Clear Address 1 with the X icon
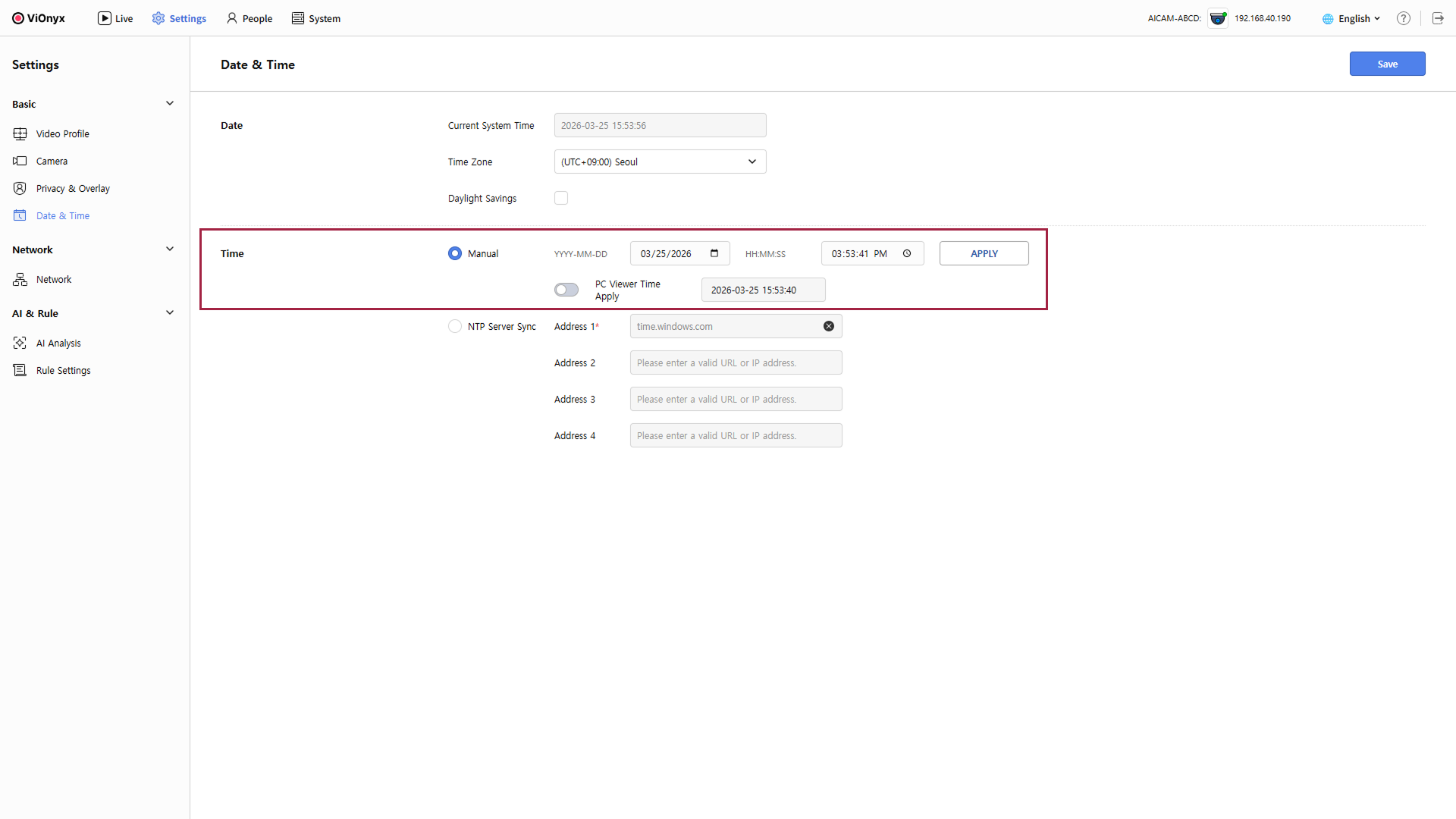 point(829,326)
